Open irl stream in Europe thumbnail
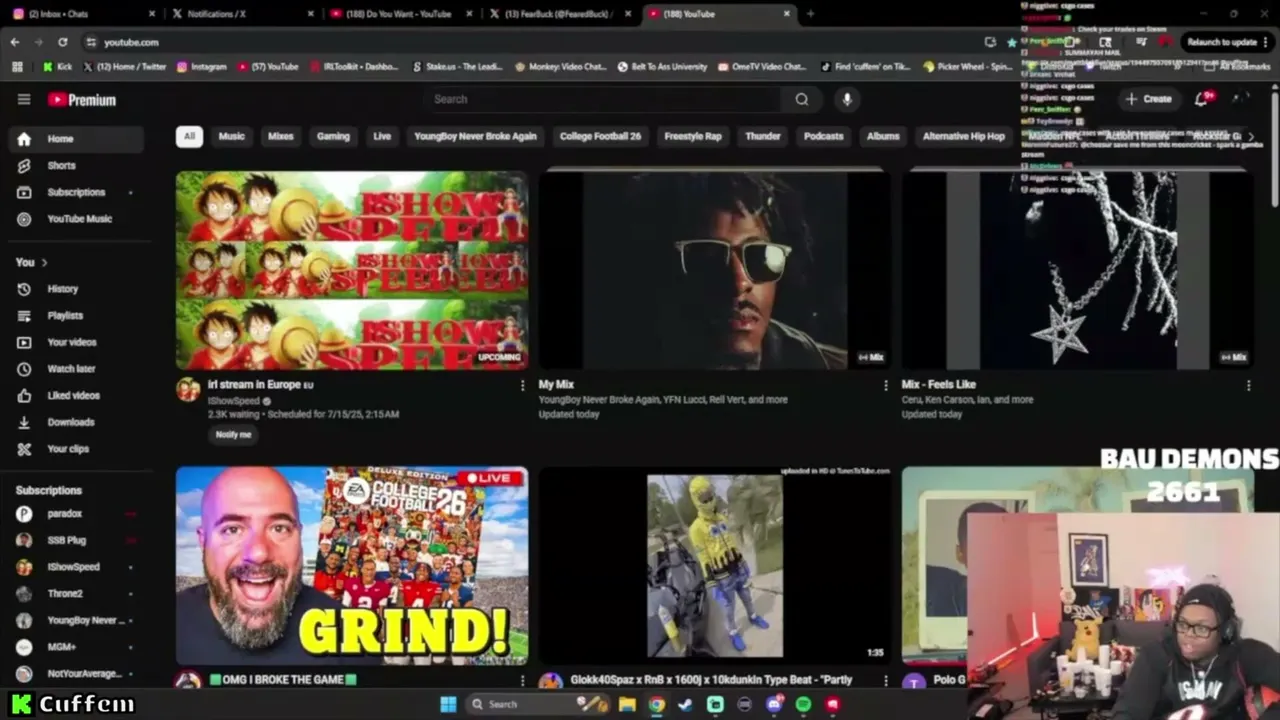 pyautogui.click(x=352, y=270)
